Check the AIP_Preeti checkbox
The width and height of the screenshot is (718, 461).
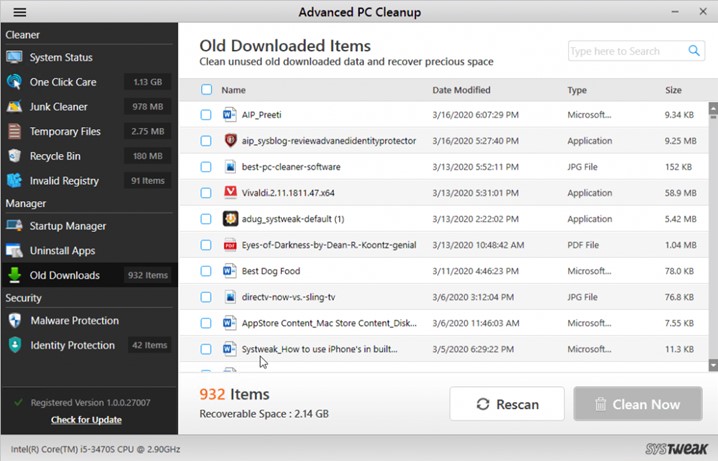(206, 114)
